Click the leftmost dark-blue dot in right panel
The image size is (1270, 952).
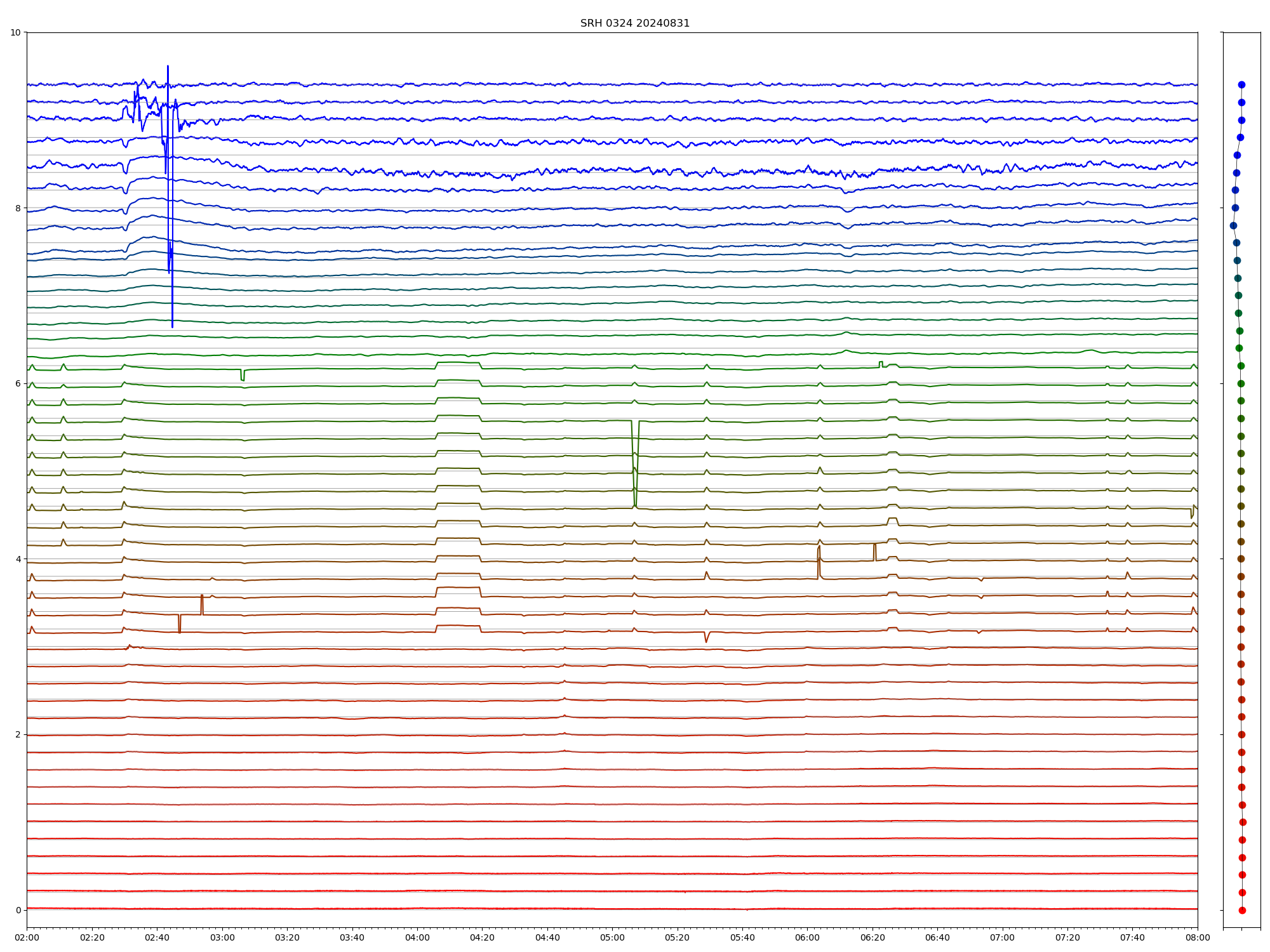click(1233, 225)
